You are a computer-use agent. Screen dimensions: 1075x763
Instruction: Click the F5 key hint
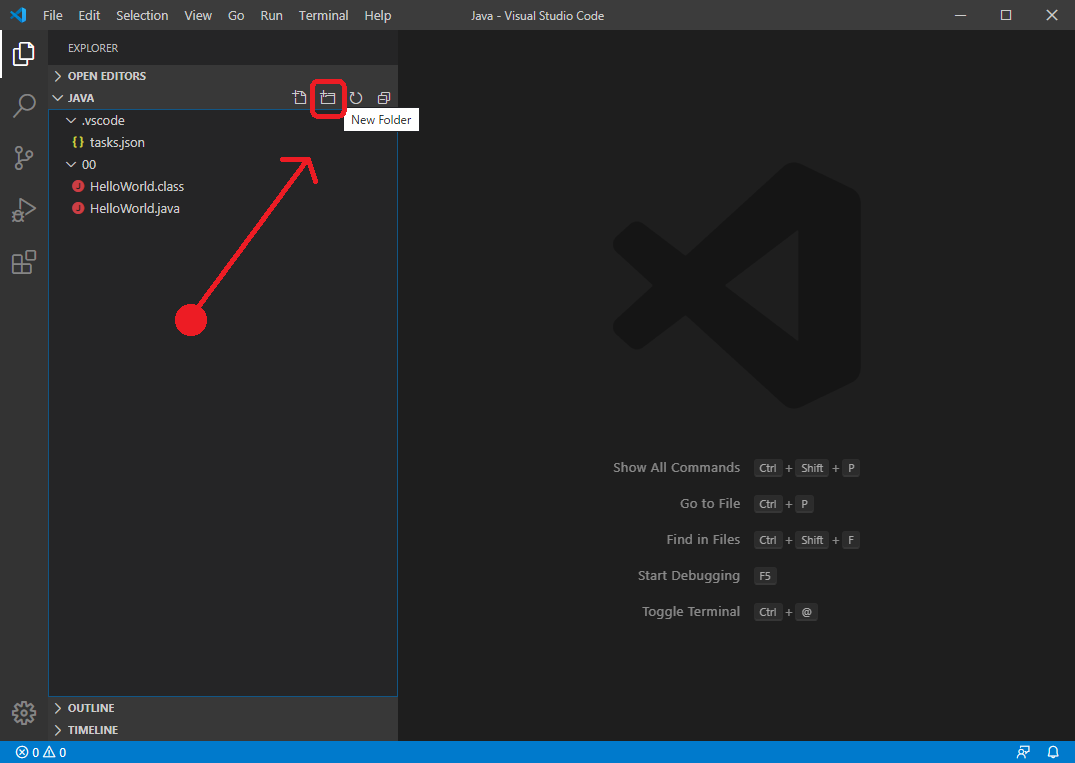(x=765, y=576)
